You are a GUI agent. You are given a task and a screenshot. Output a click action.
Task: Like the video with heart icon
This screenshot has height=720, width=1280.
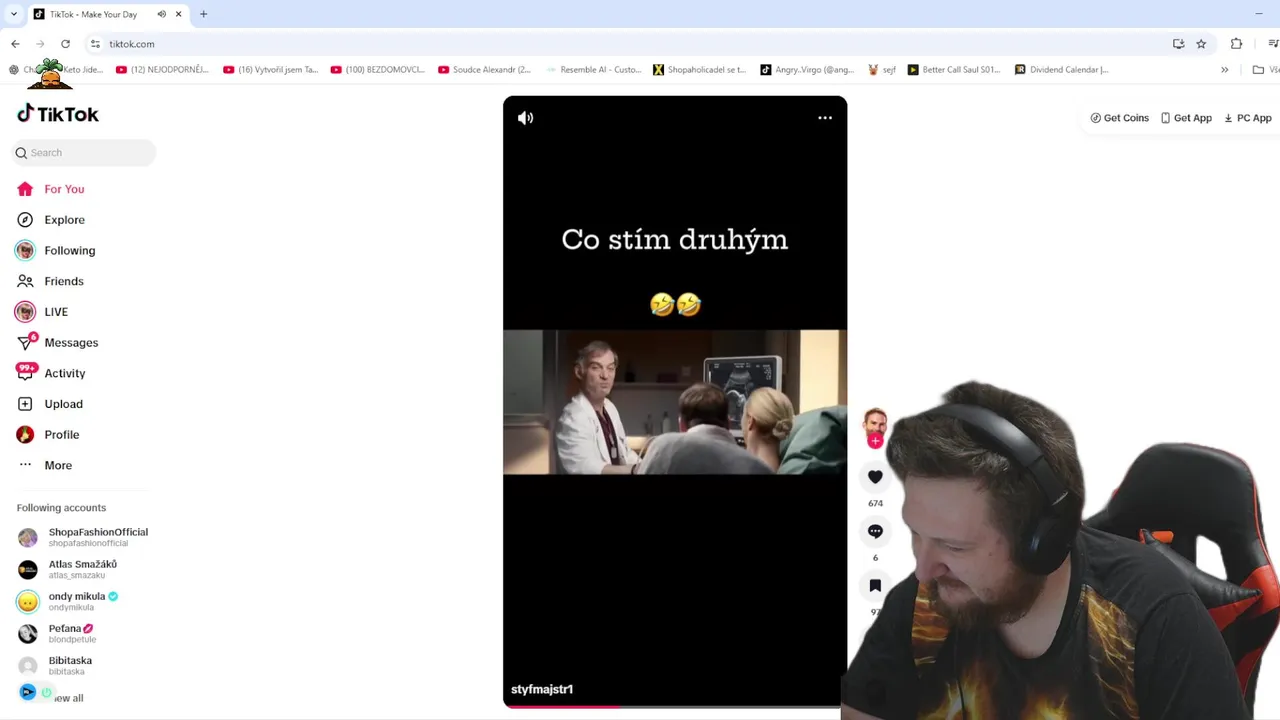click(x=875, y=477)
